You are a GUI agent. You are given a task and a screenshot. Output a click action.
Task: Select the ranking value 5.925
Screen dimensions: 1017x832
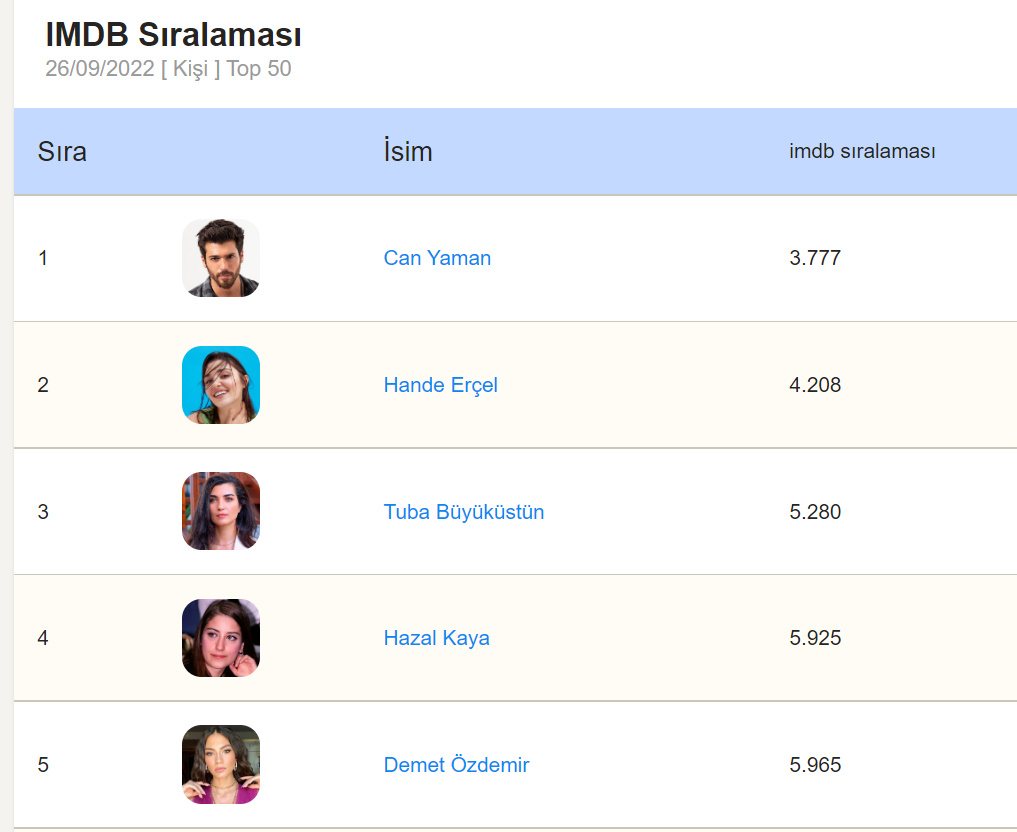pyautogui.click(x=815, y=638)
